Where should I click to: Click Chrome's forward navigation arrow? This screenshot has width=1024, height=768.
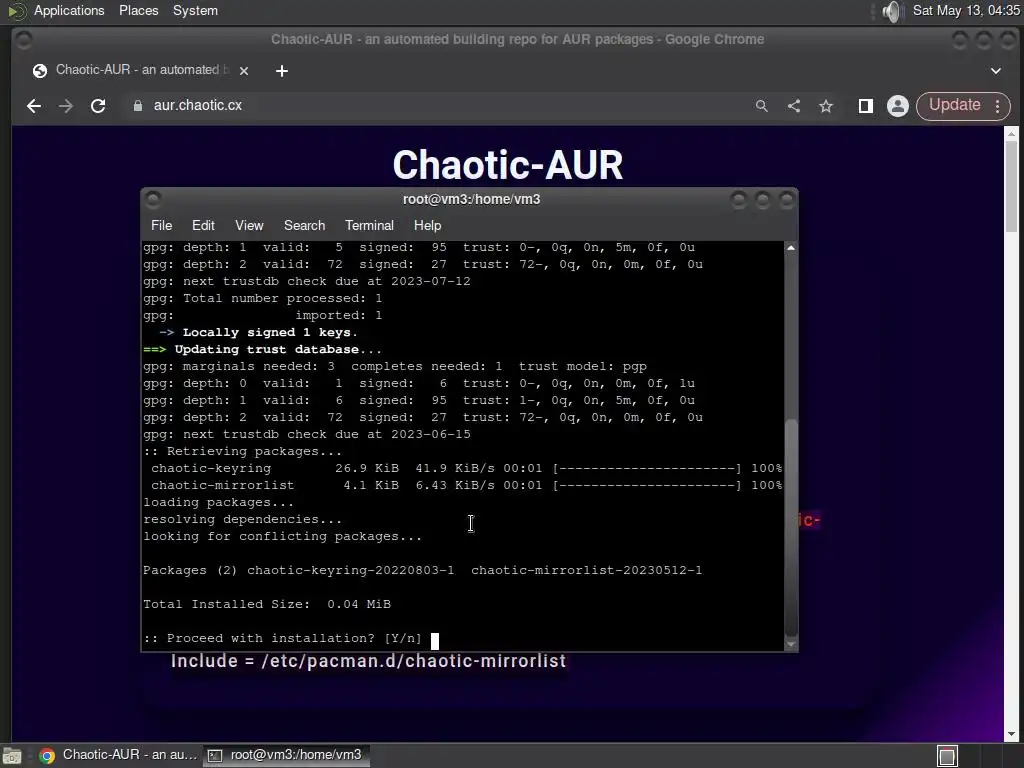[66, 106]
